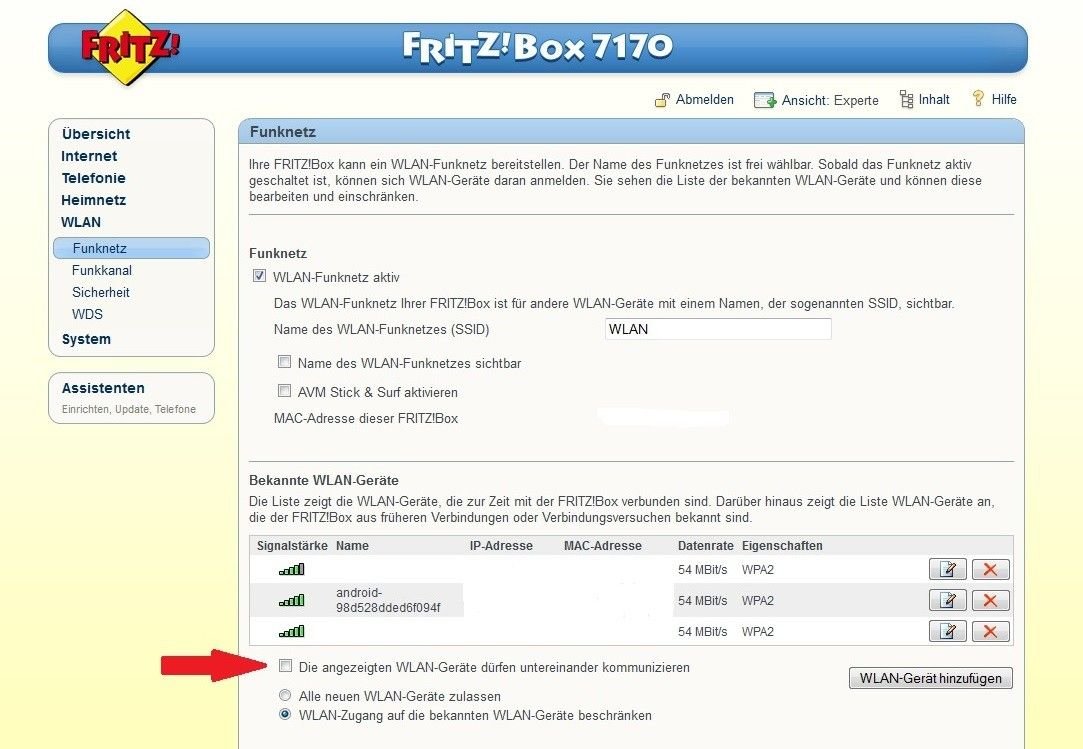1083x749 pixels.
Task: Click signal strength icon of last device
Action: pos(291,631)
